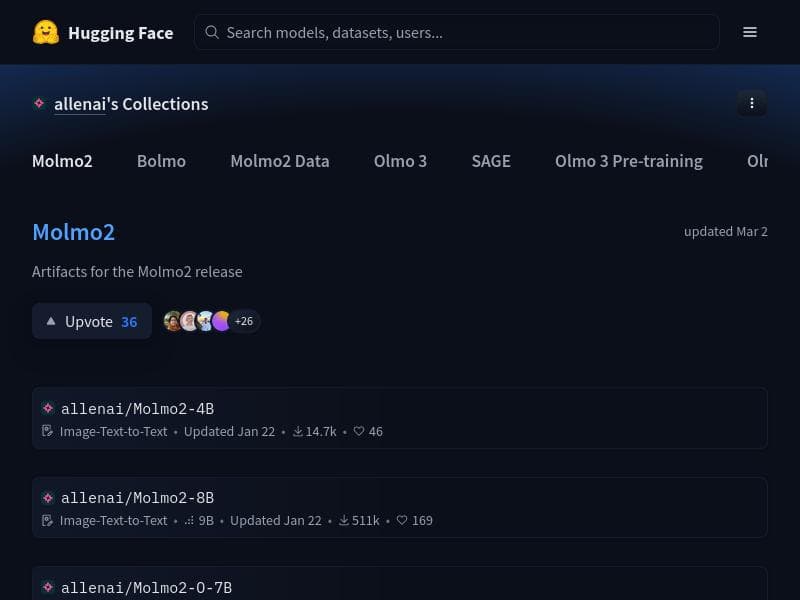
Task: Click the allenai icon next to Molmo2-O-7B
Action: [48, 587]
